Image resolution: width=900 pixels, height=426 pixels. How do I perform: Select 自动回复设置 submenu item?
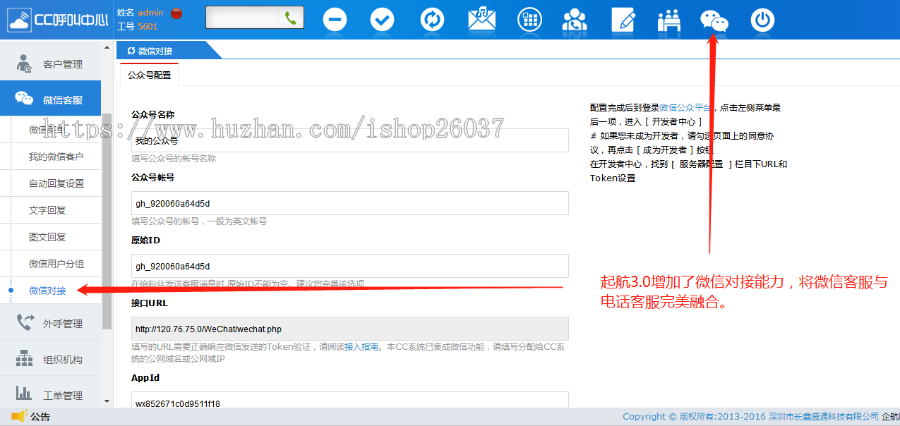(56, 184)
